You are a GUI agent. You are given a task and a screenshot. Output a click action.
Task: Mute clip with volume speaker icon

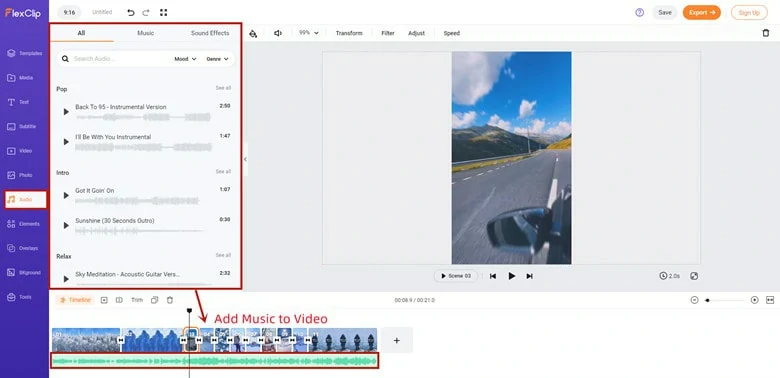click(x=278, y=33)
